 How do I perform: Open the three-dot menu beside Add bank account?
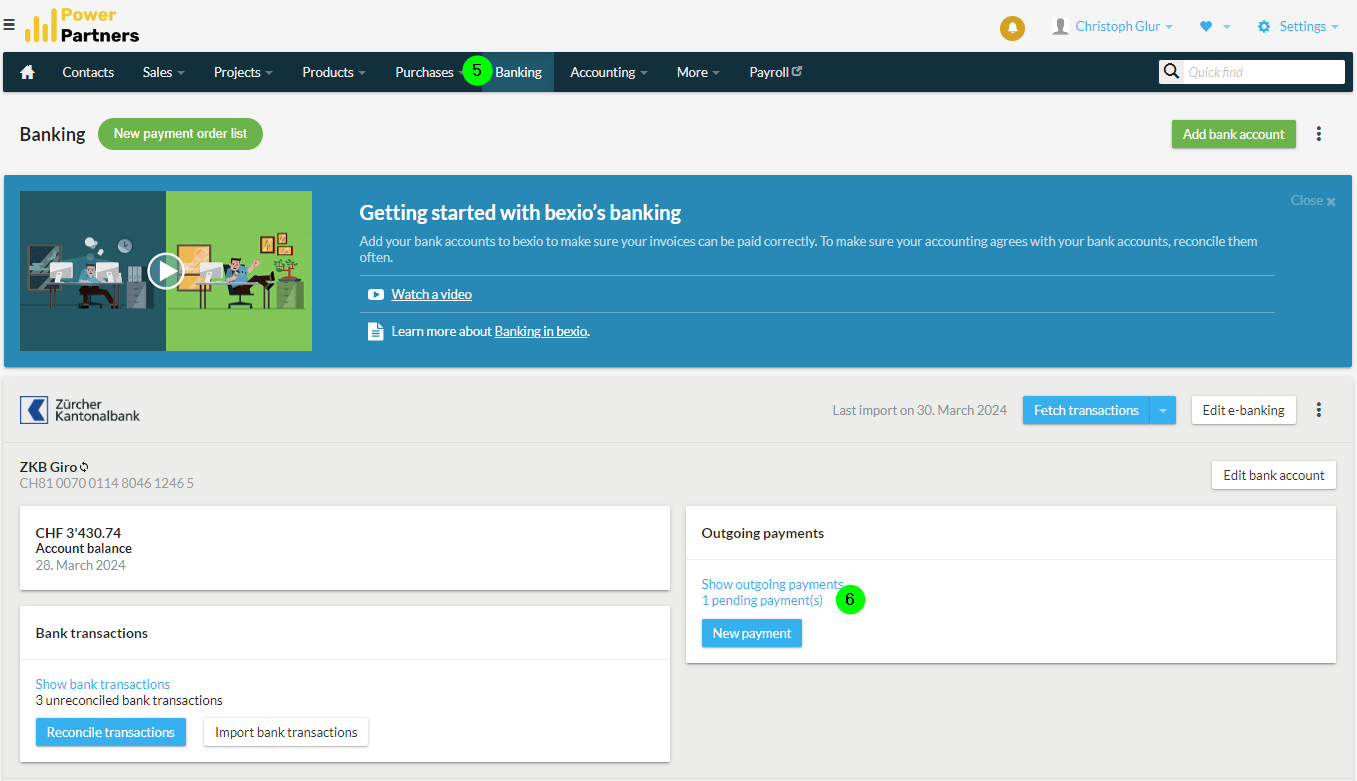tap(1319, 134)
